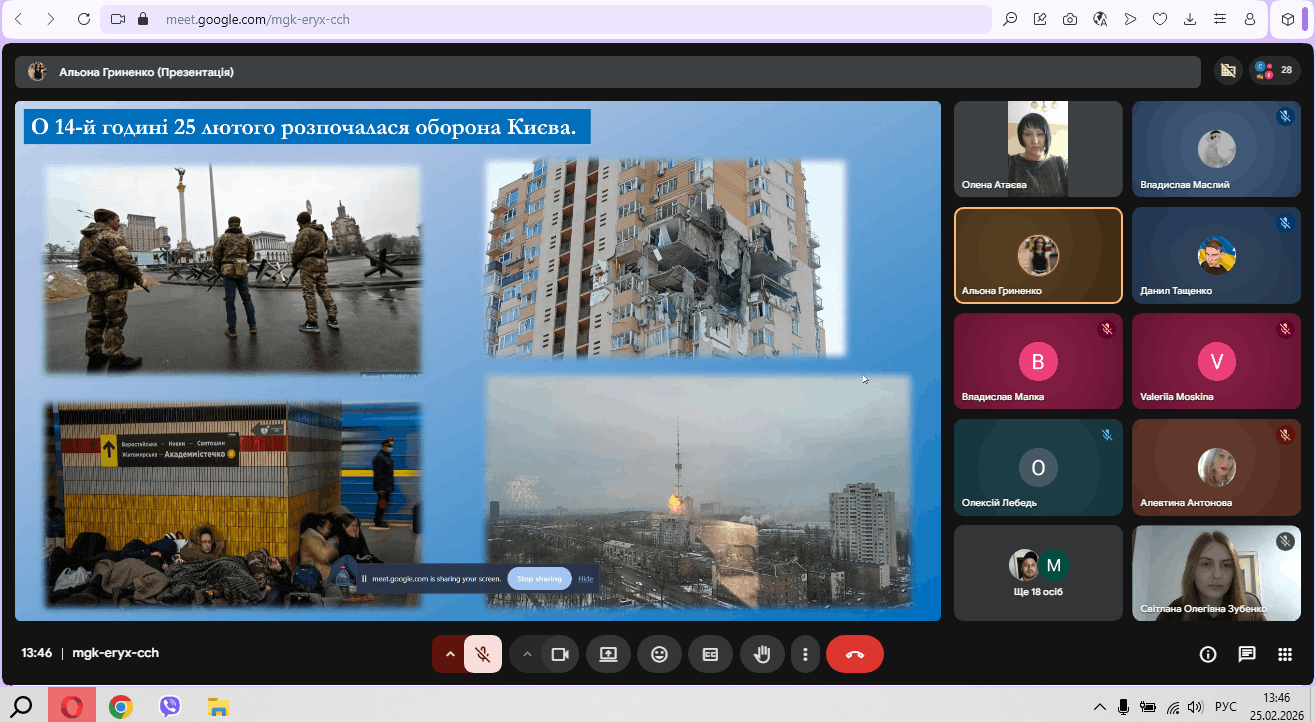Open the emoji reactions panel
The height and width of the screenshot is (722, 1315).
click(x=659, y=654)
